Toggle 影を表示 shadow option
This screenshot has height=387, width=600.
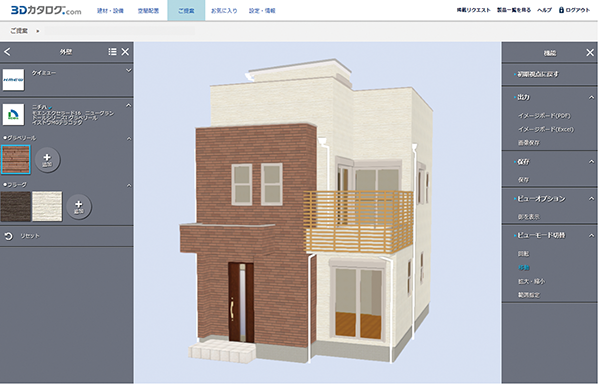528,217
